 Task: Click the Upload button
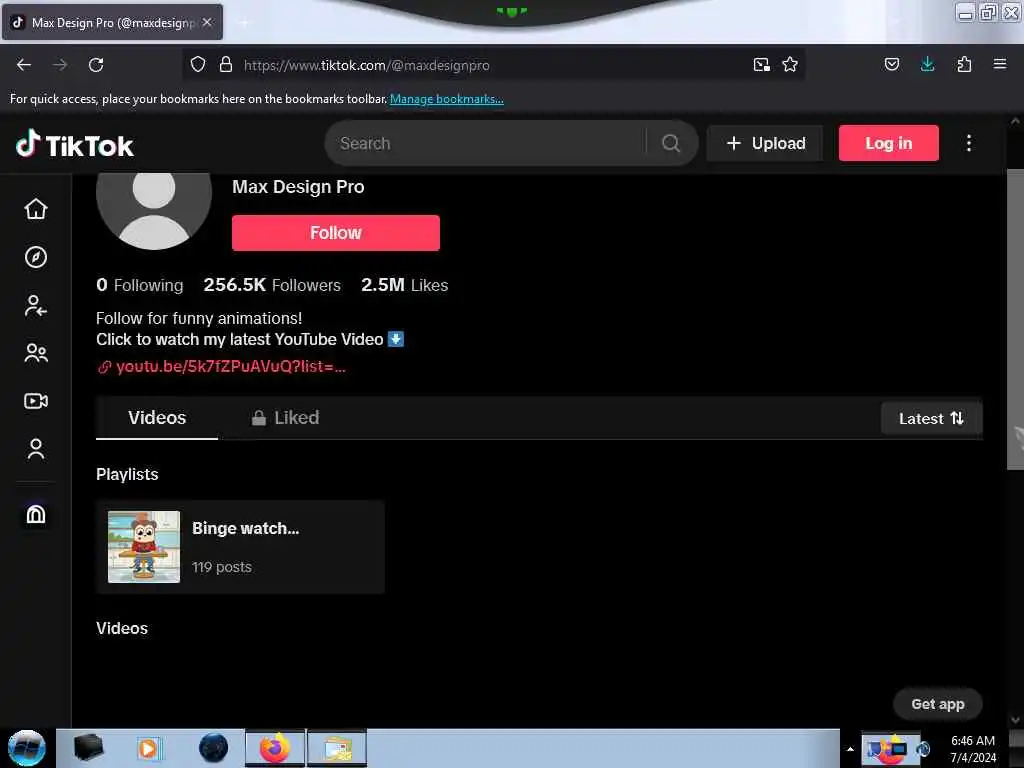point(765,143)
